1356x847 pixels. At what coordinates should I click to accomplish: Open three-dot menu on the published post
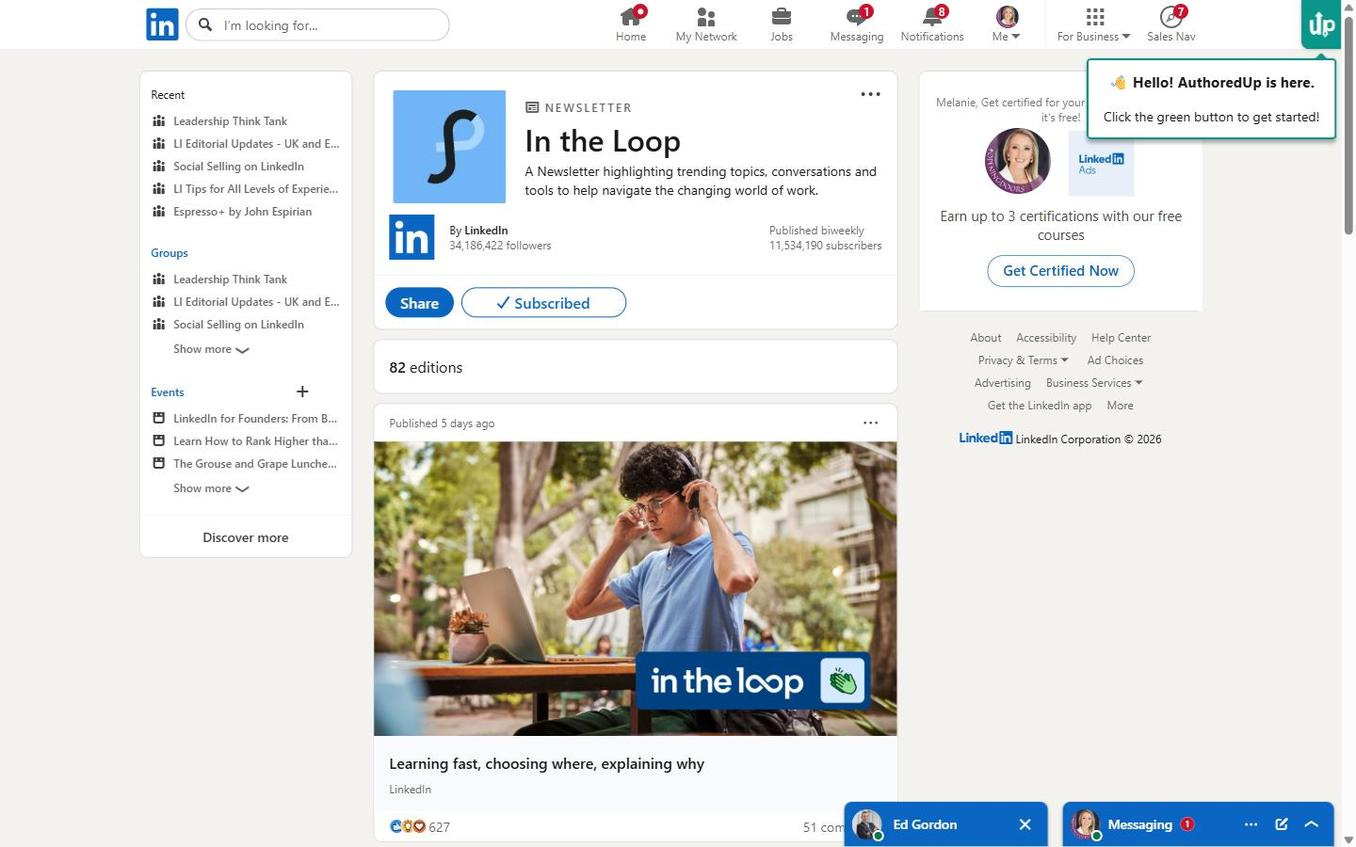[871, 423]
